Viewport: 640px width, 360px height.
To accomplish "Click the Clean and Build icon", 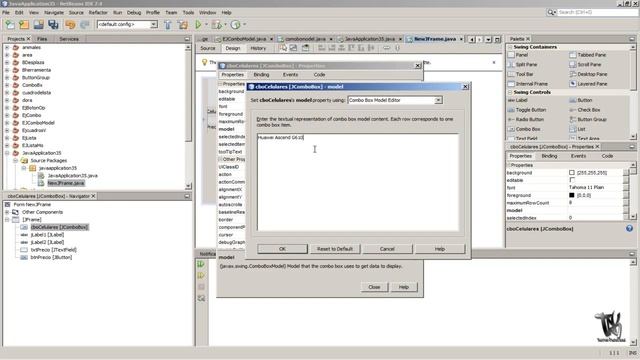I will (x=183, y=24).
